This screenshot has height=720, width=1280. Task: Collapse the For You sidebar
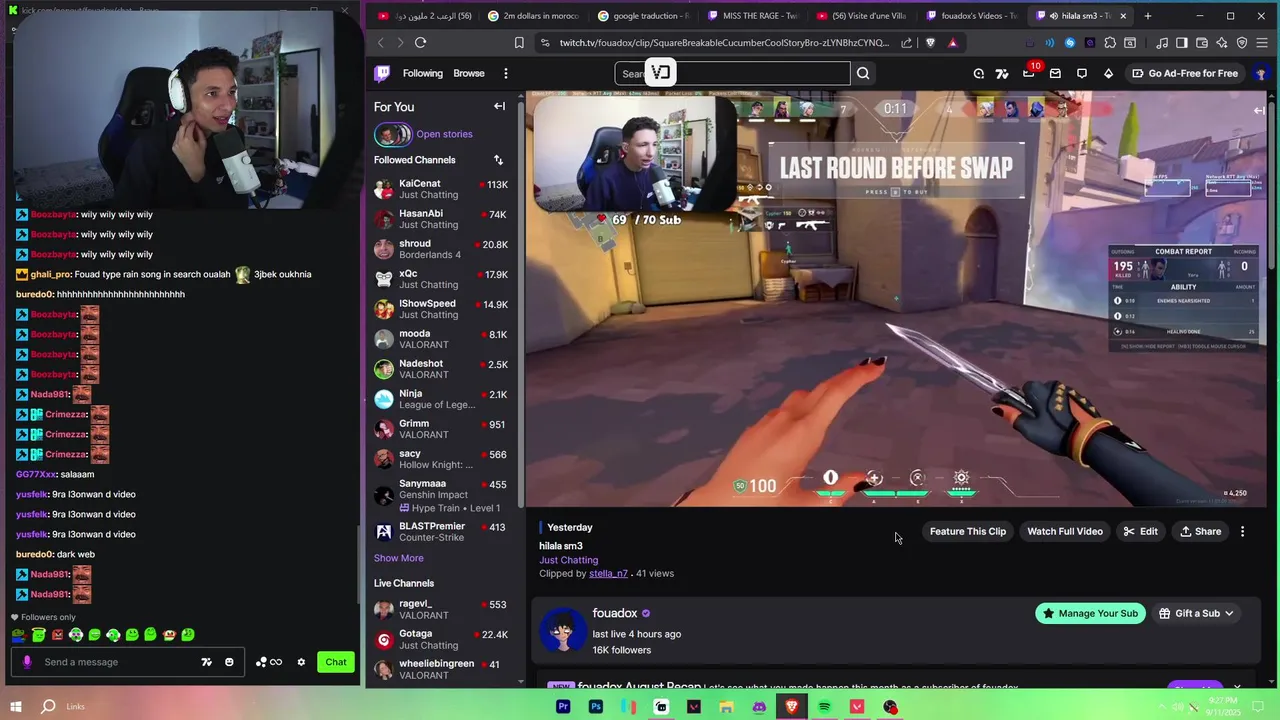499,106
